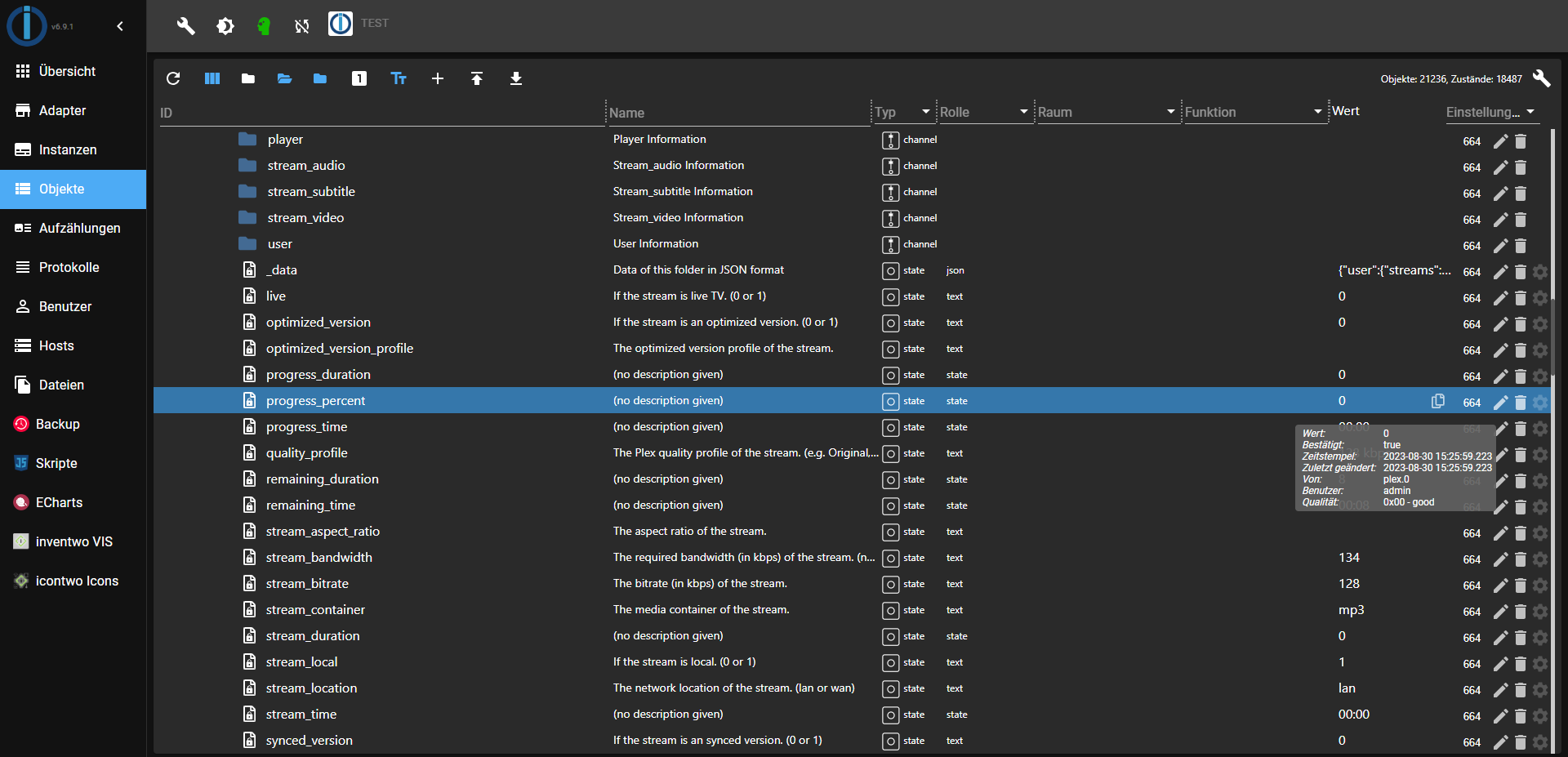The image size is (1568, 757).
Task: Open custom settings gear for _data row
Action: (x=1540, y=272)
